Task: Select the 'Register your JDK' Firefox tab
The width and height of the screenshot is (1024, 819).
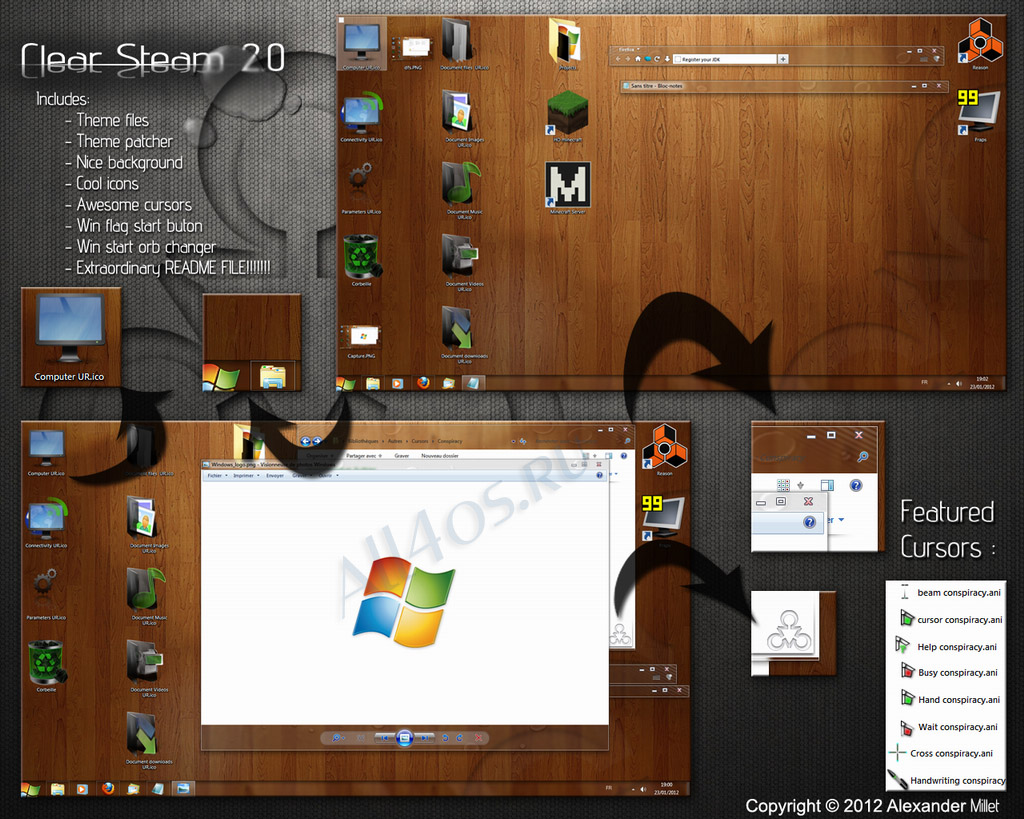Action: 725,59
